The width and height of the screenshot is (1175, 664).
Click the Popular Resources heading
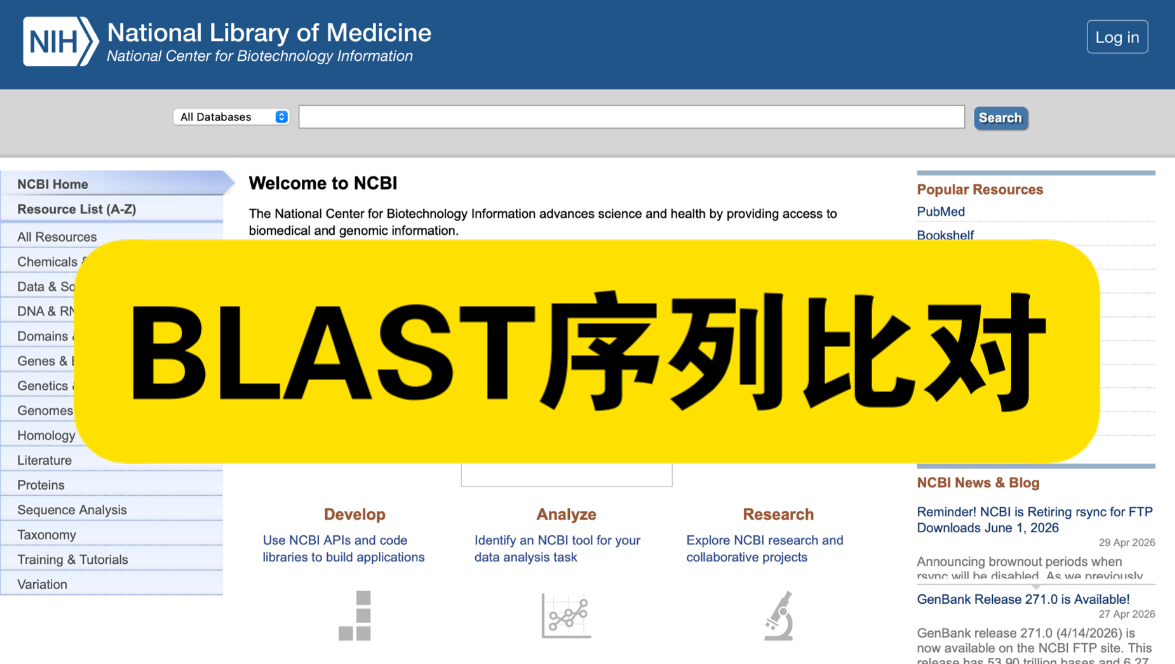pyautogui.click(x=980, y=190)
